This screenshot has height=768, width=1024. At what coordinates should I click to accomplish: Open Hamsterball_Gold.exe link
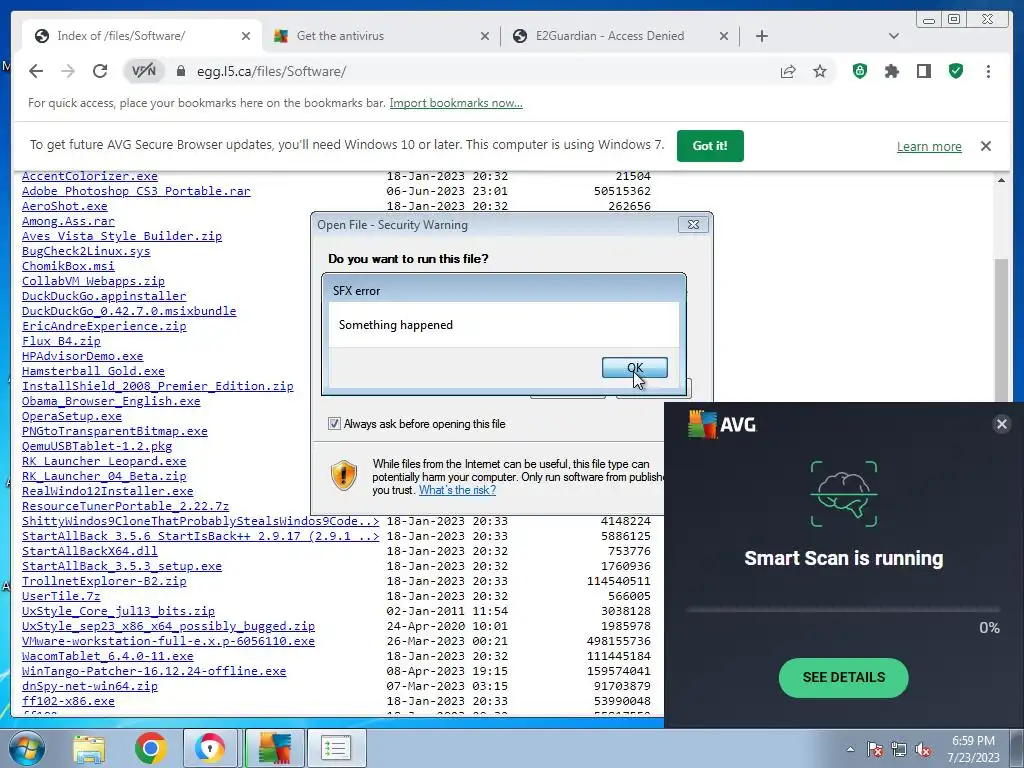coord(93,371)
